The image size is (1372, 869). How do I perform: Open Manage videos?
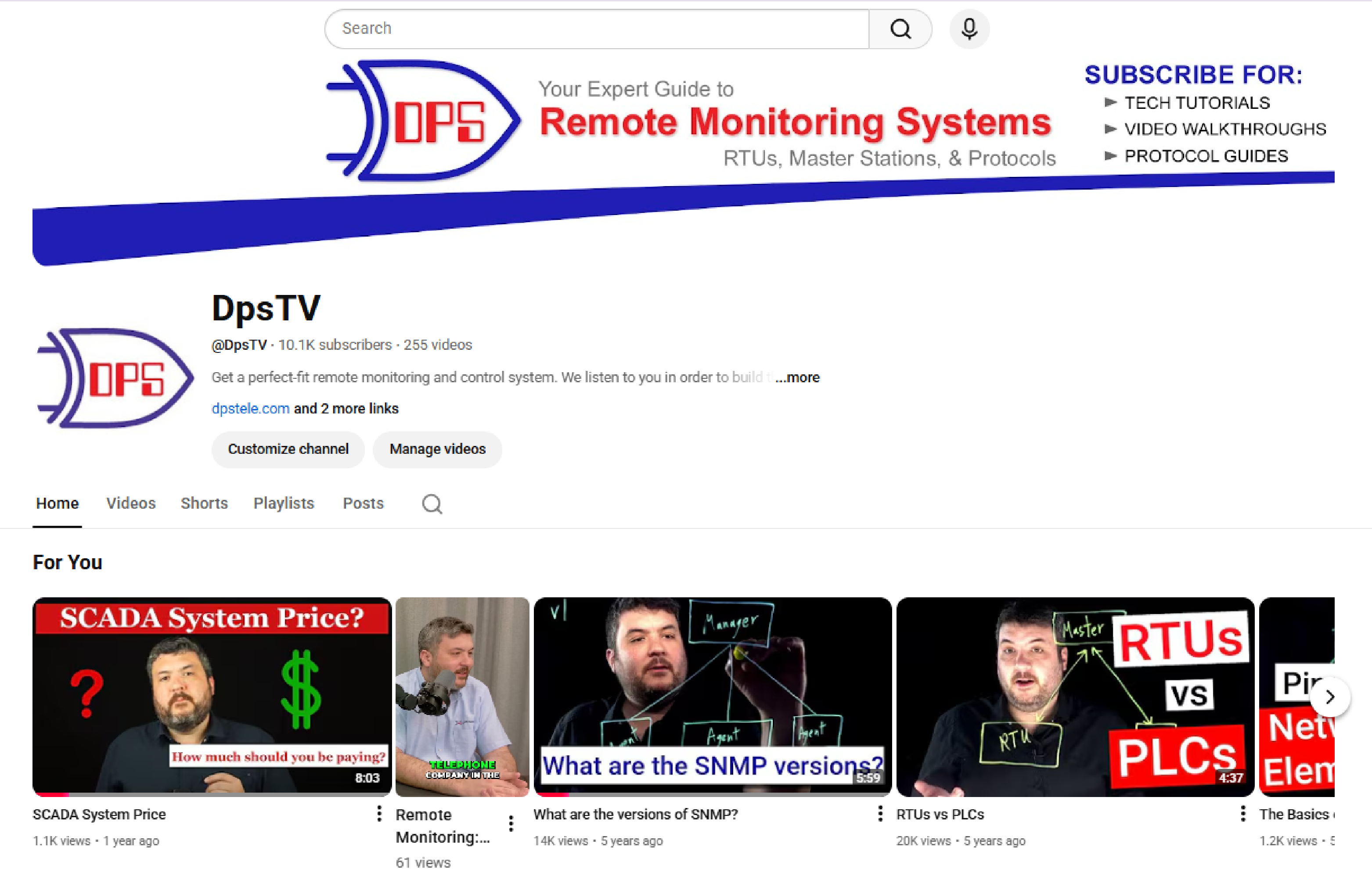(x=437, y=449)
